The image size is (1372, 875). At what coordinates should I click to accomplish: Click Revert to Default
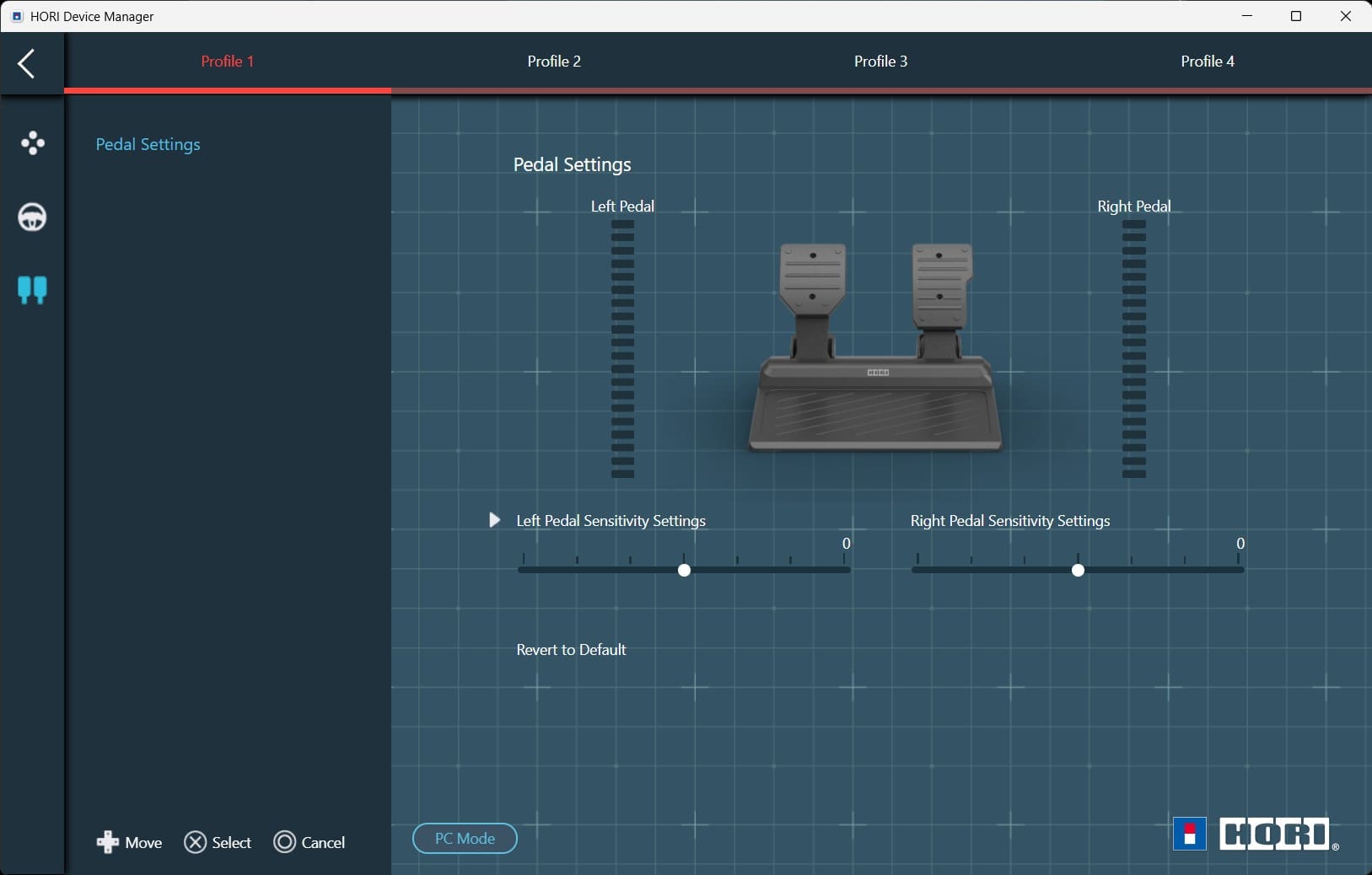pyautogui.click(x=571, y=650)
